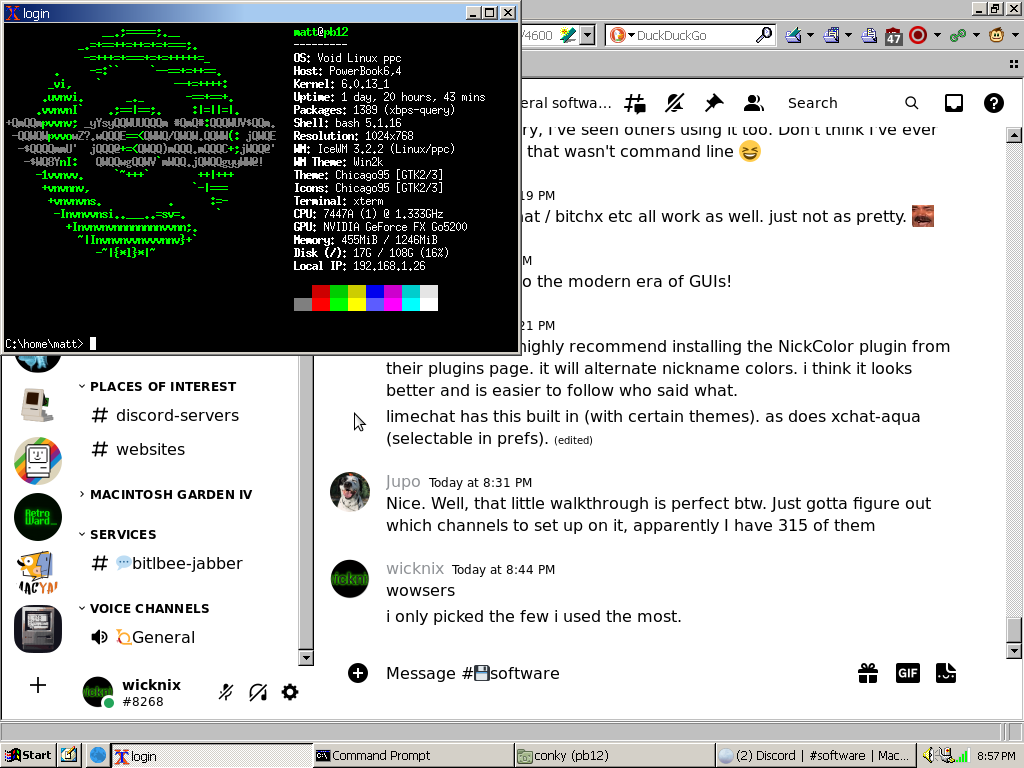The height and width of the screenshot is (768, 1024).
Task: Open pinned messages pin icon
Action: (714, 103)
